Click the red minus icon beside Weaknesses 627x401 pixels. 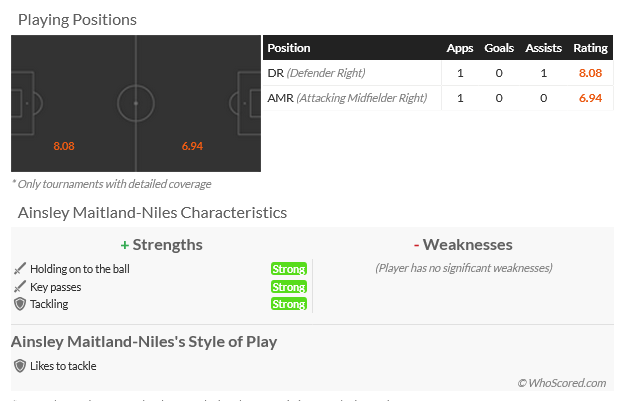click(x=416, y=245)
